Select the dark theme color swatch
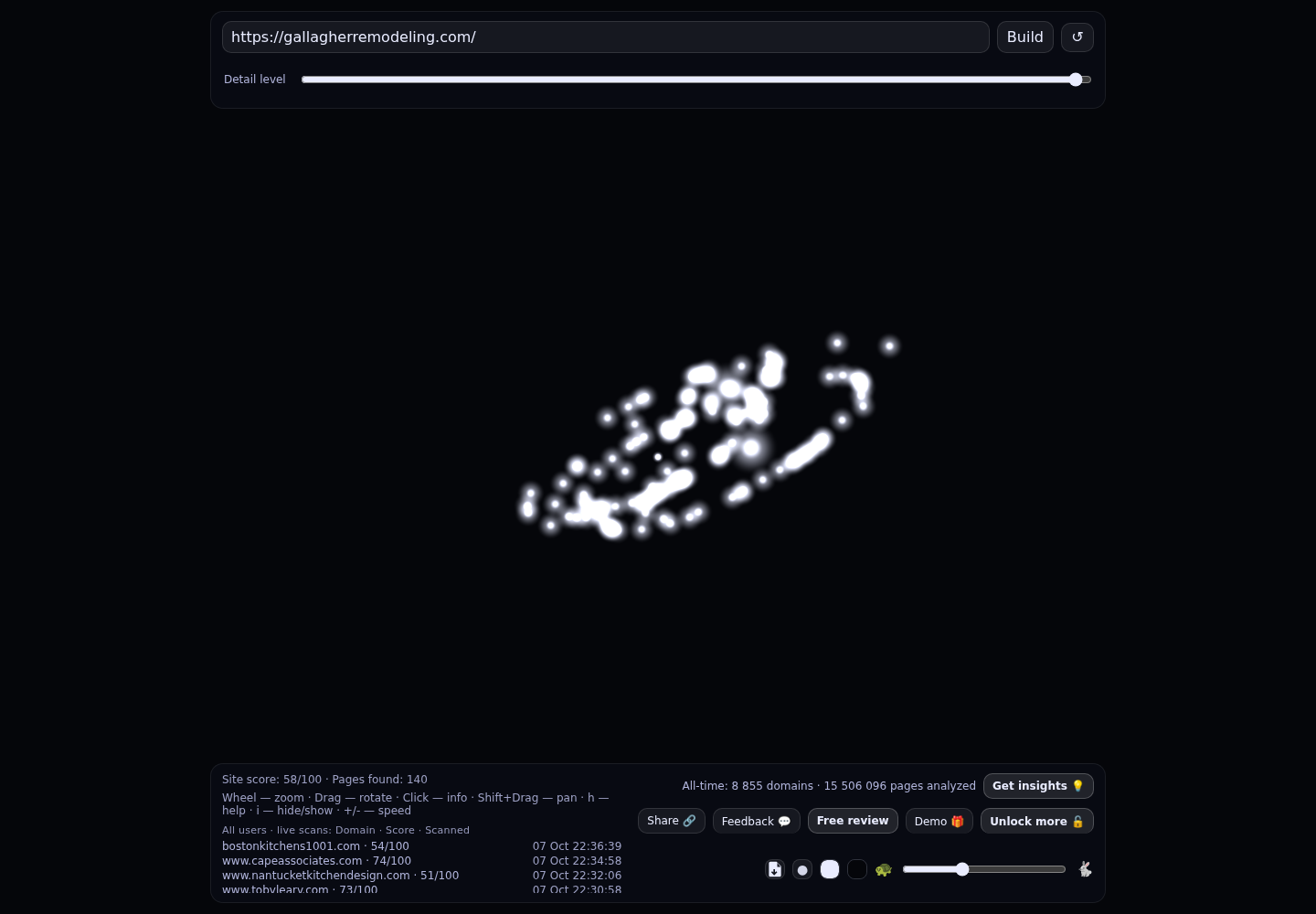The height and width of the screenshot is (914, 1316). tap(857, 869)
